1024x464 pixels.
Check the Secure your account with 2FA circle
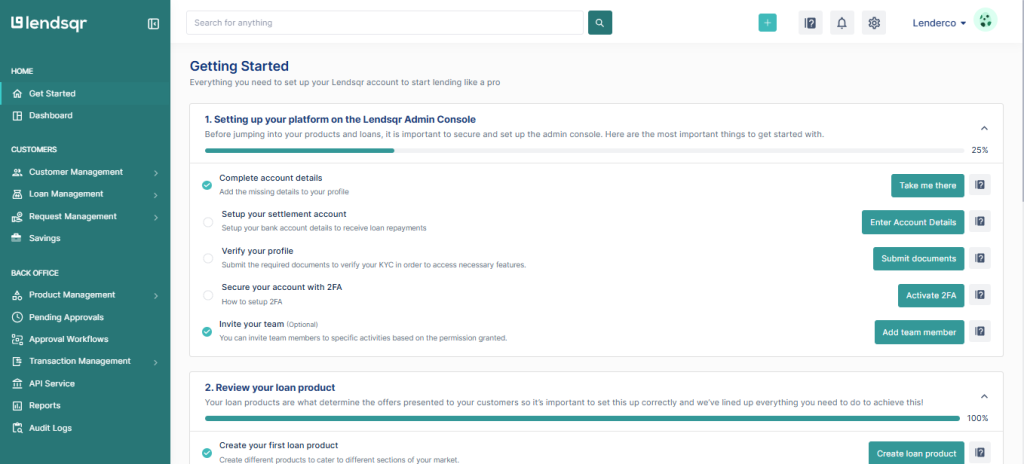208,295
